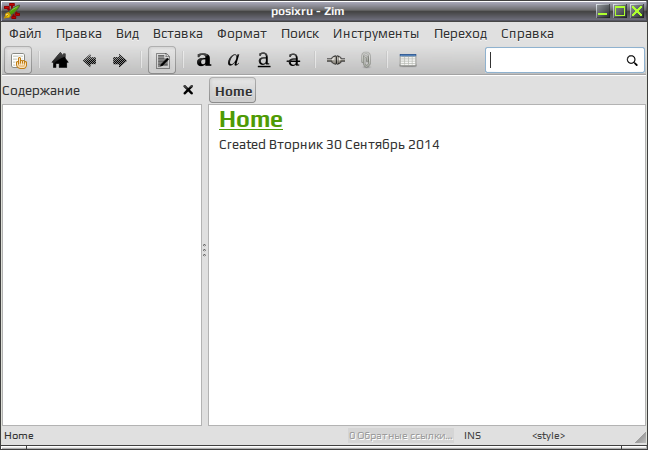The image size is (648, 450).
Task: Maximize the Zim window
Action: (x=619, y=11)
